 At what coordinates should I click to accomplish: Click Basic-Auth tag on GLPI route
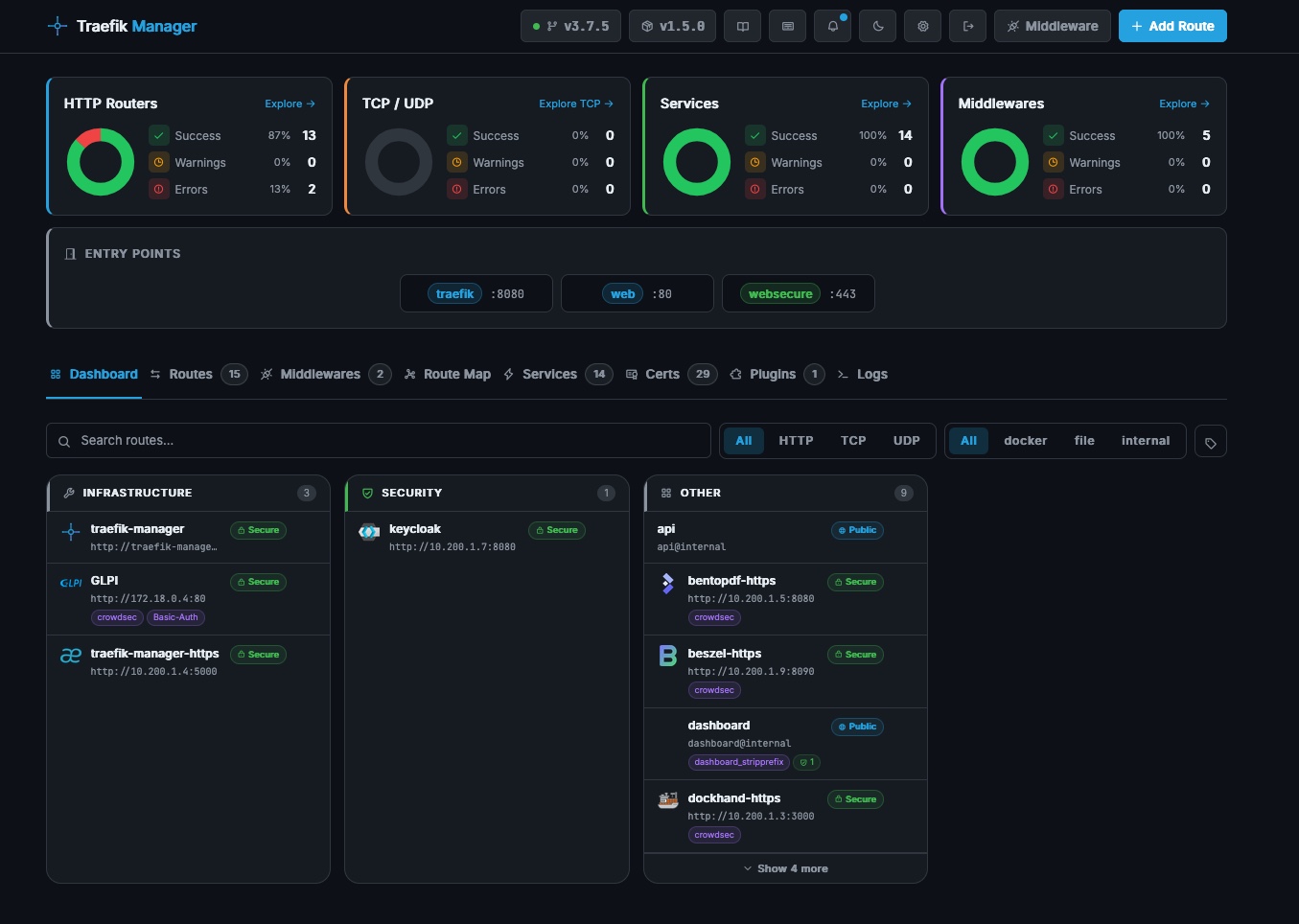175,617
